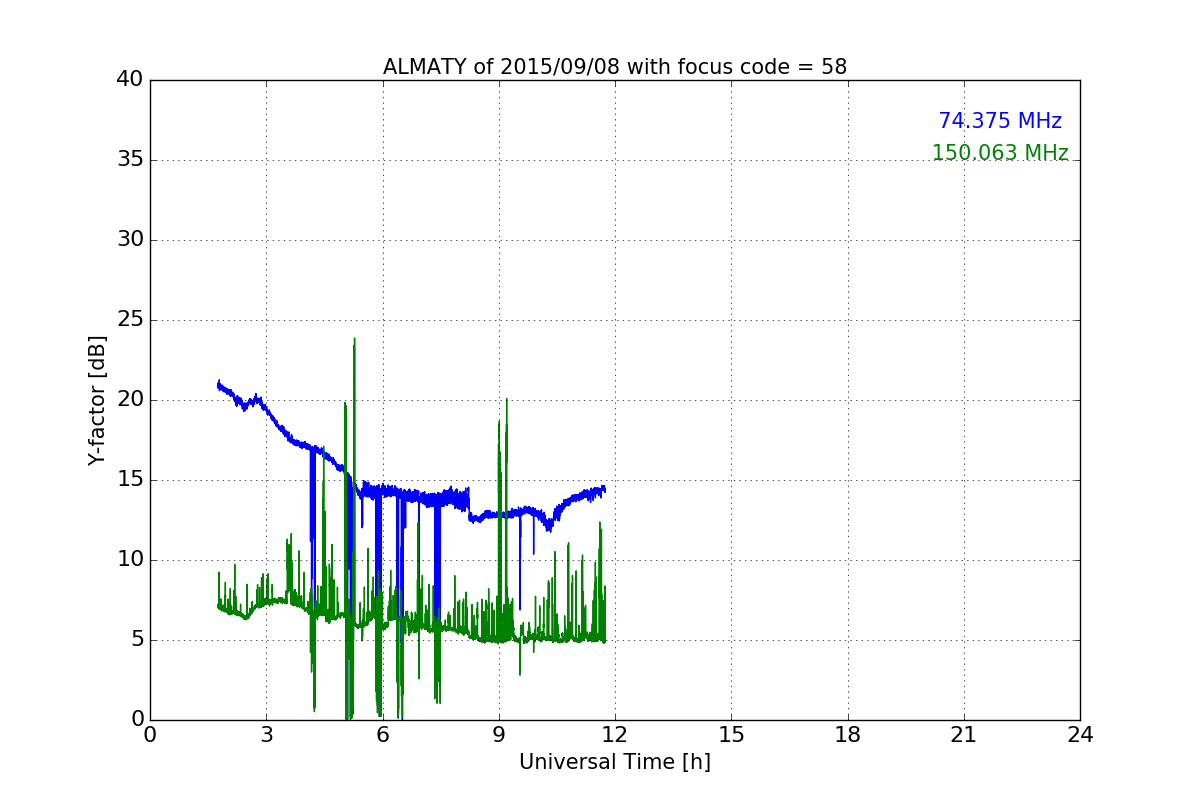Click the tallest green spike near 24 dB
This screenshot has width=1200, height=800.
tap(354, 340)
